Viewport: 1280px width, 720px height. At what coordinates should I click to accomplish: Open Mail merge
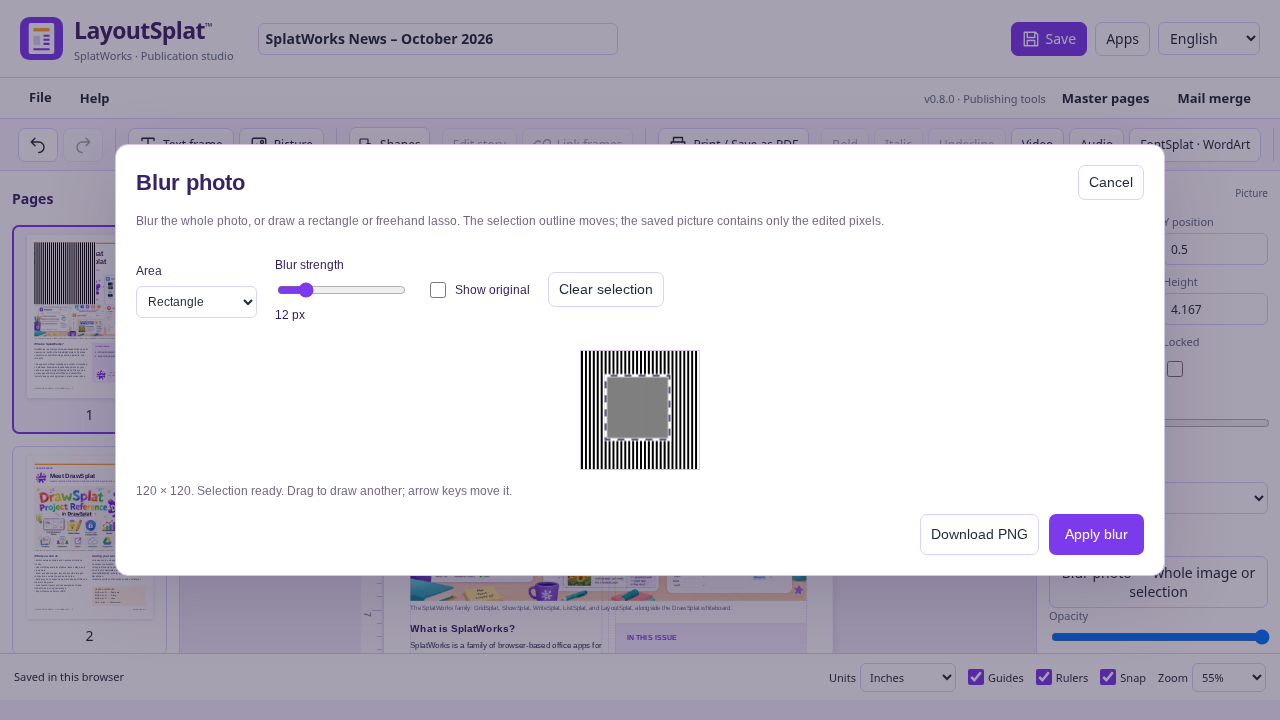pos(1214,98)
